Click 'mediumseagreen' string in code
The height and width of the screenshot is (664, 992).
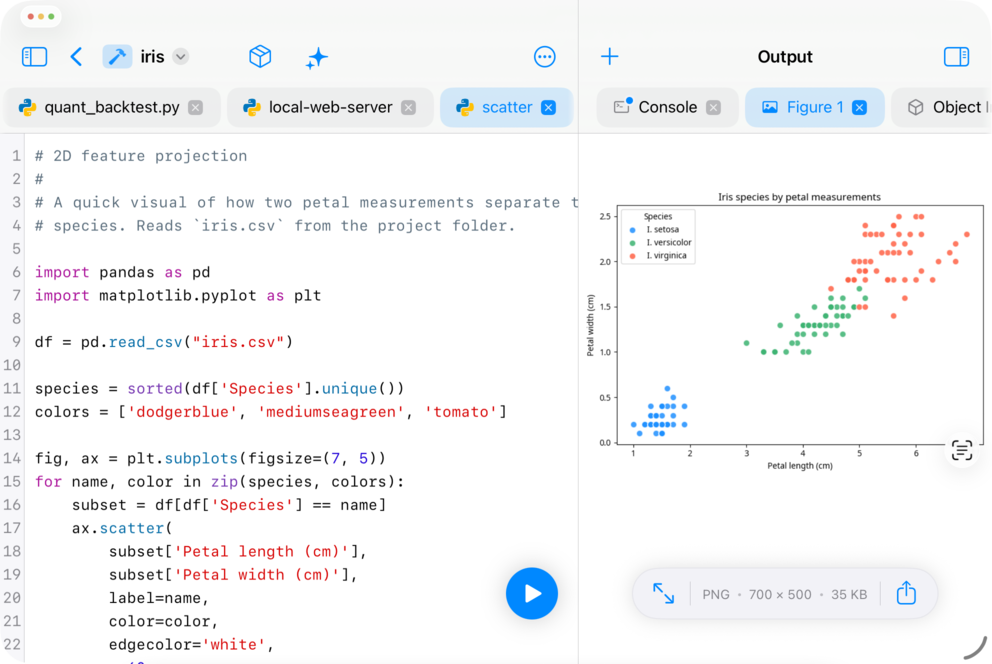[331, 412]
